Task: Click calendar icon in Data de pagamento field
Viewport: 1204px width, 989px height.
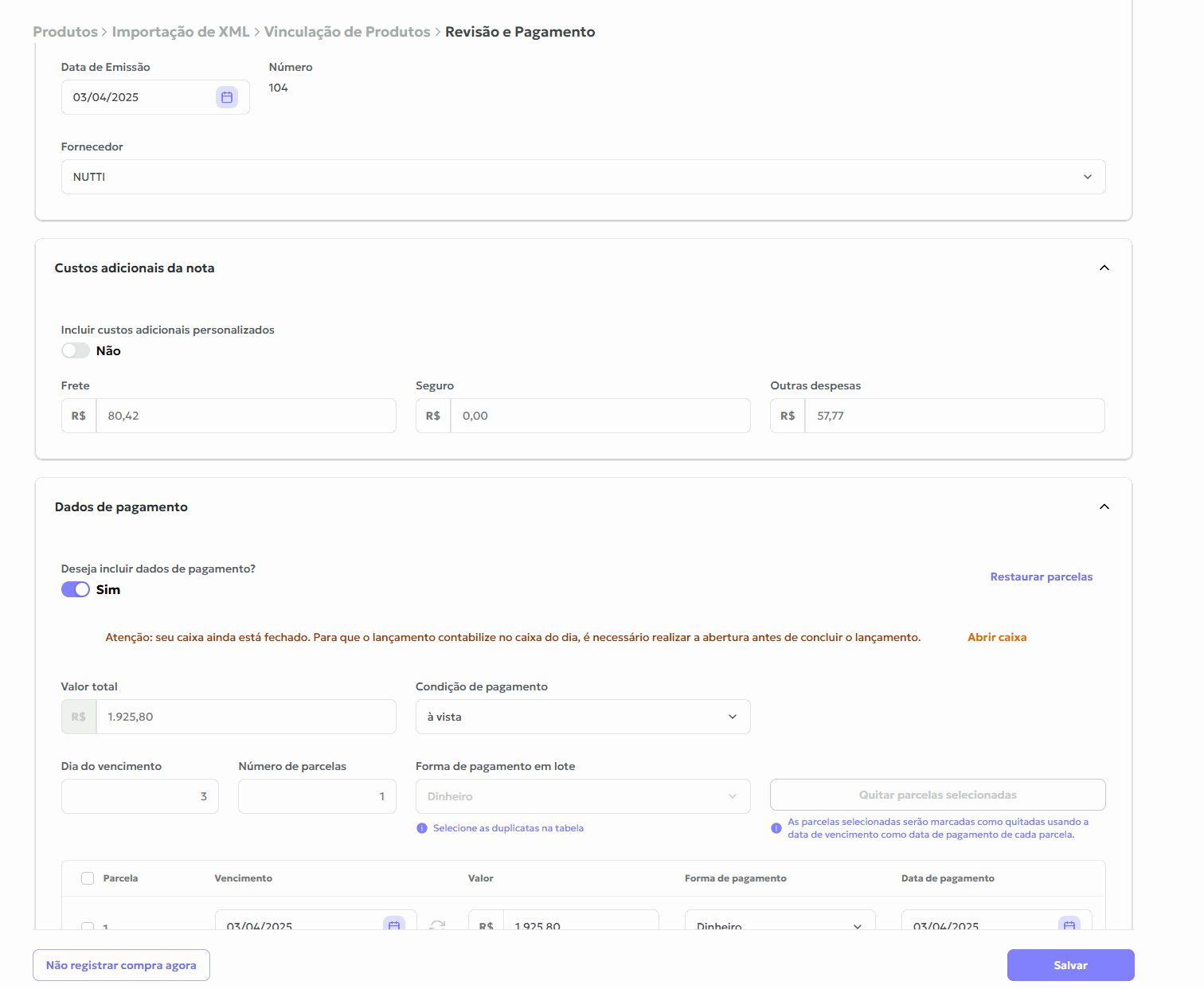Action: 1069,924
